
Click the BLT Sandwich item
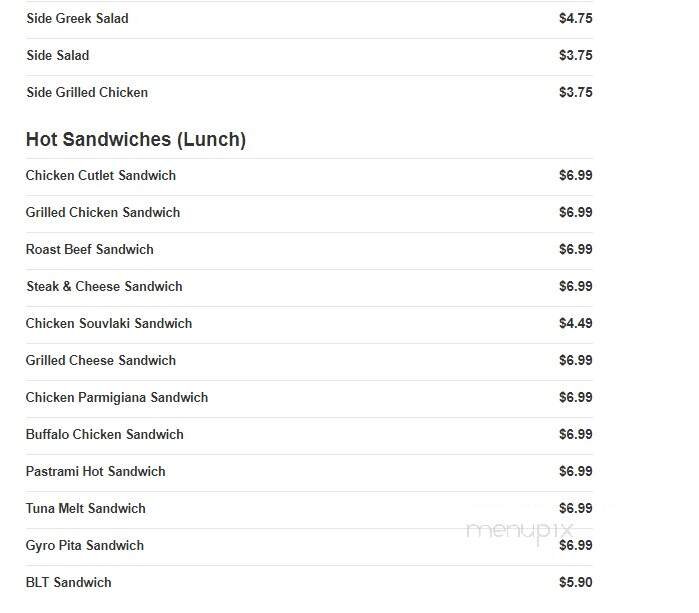(69, 582)
